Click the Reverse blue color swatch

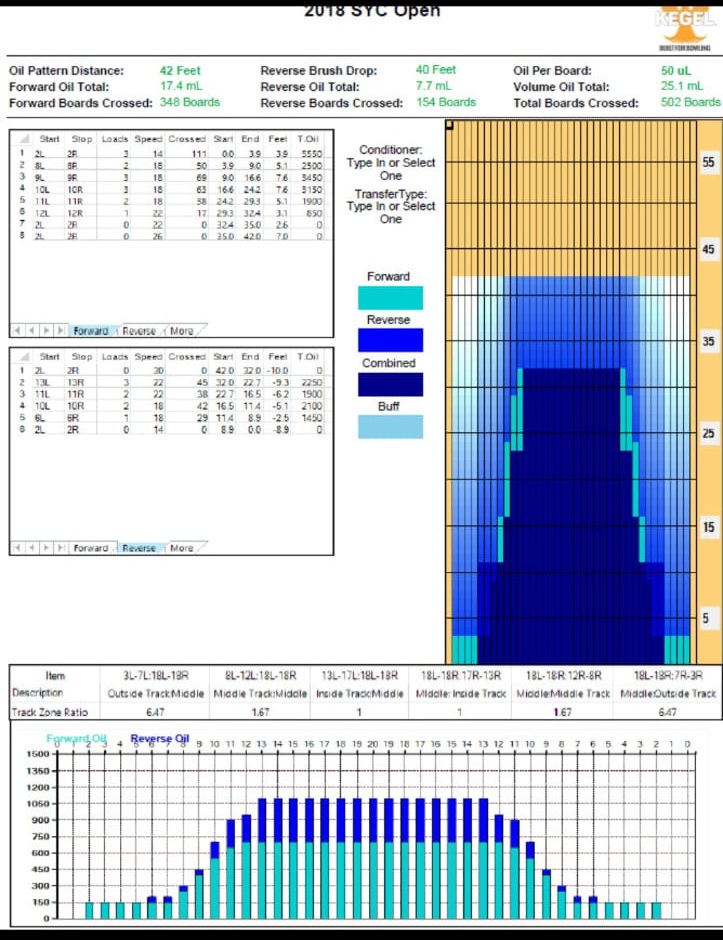coord(390,340)
